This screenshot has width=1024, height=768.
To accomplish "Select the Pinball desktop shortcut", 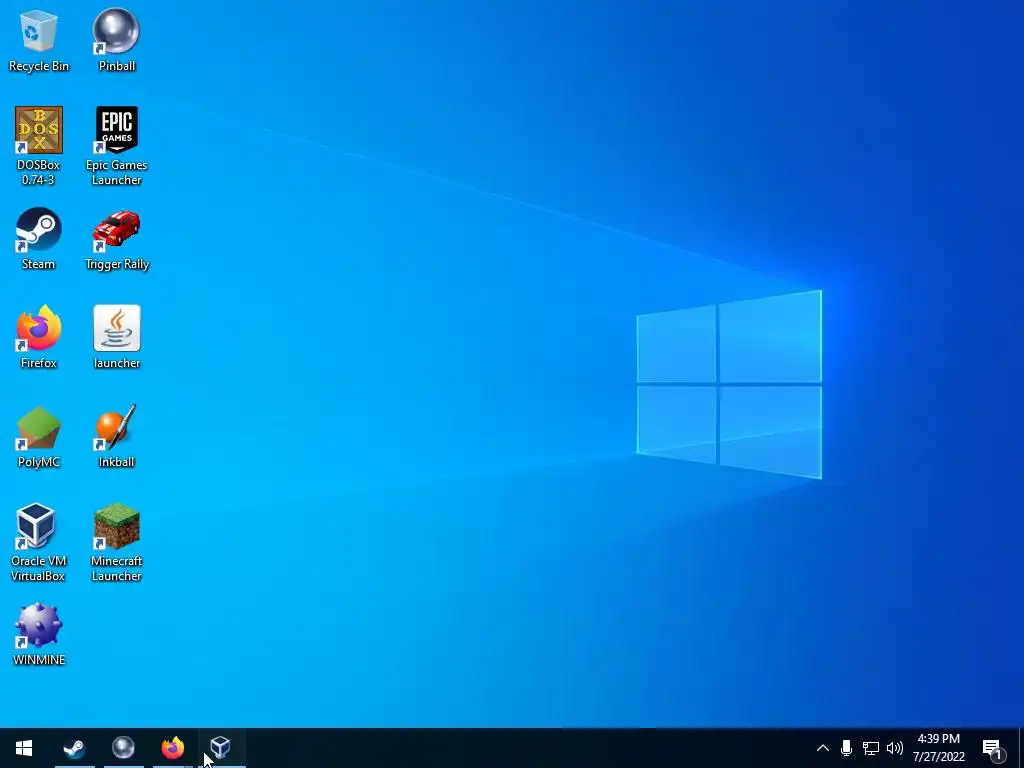I will pos(116,39).
